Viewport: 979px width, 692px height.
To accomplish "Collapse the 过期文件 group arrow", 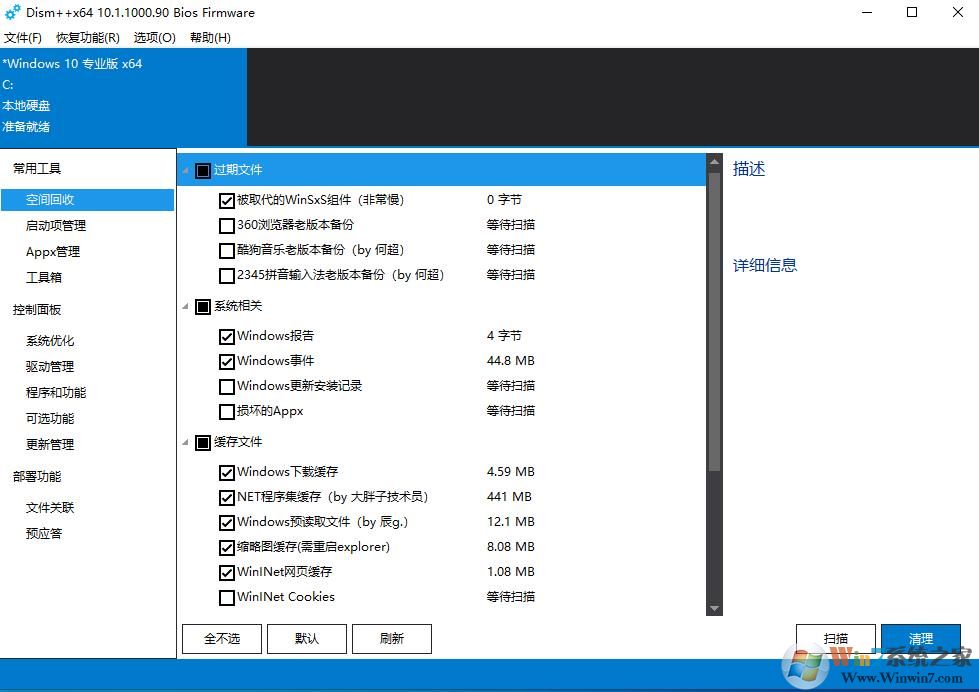I will click(x=185, y=171).
